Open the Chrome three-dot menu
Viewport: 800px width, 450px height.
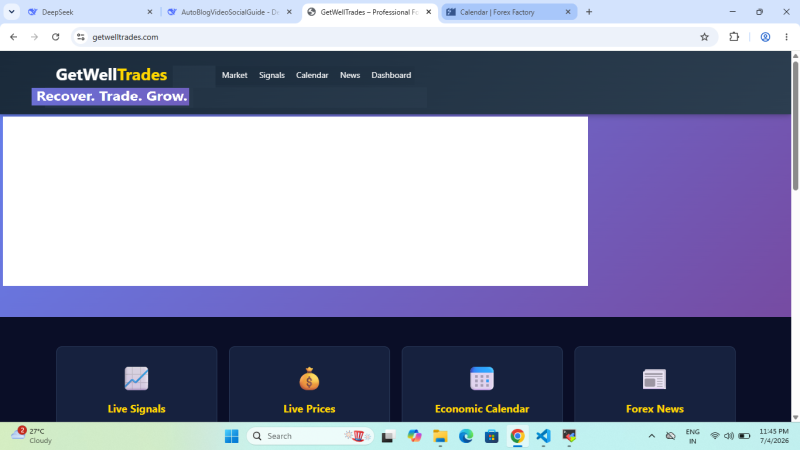(786, 37)
